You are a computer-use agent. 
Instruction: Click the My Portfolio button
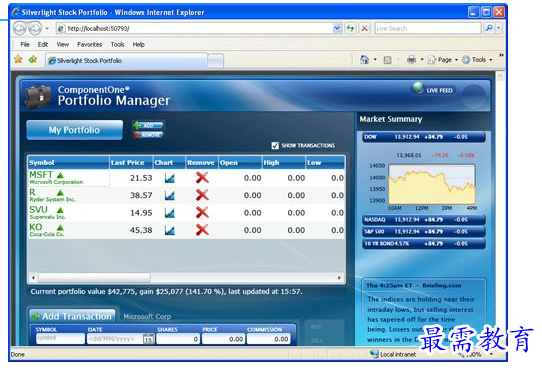click(x=74, y=130)
